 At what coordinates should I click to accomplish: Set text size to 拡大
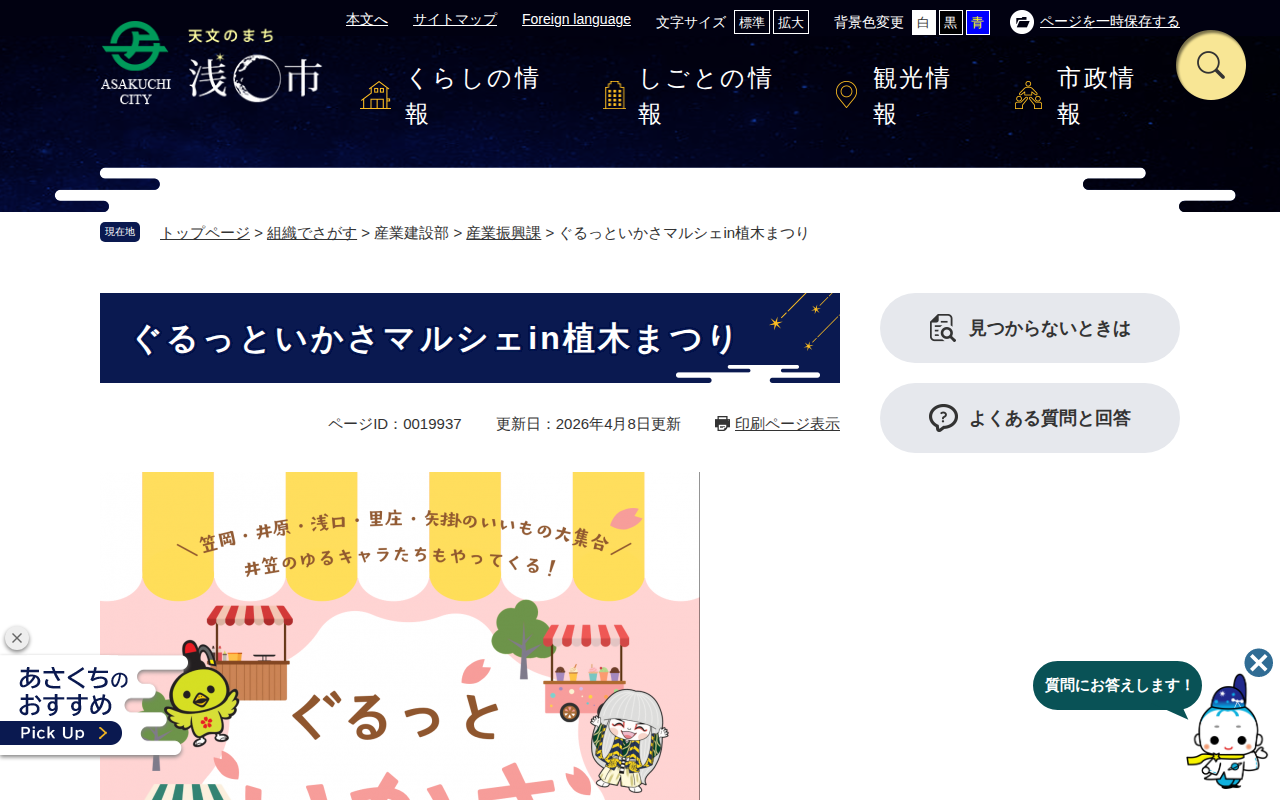point(791,22)
